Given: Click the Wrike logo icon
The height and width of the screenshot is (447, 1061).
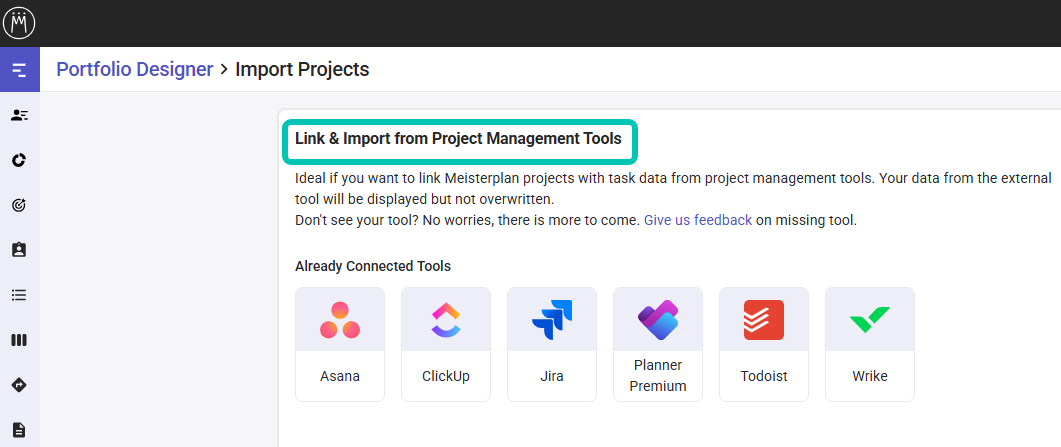Looking at the screenshot, I should (x=870, y=320).
